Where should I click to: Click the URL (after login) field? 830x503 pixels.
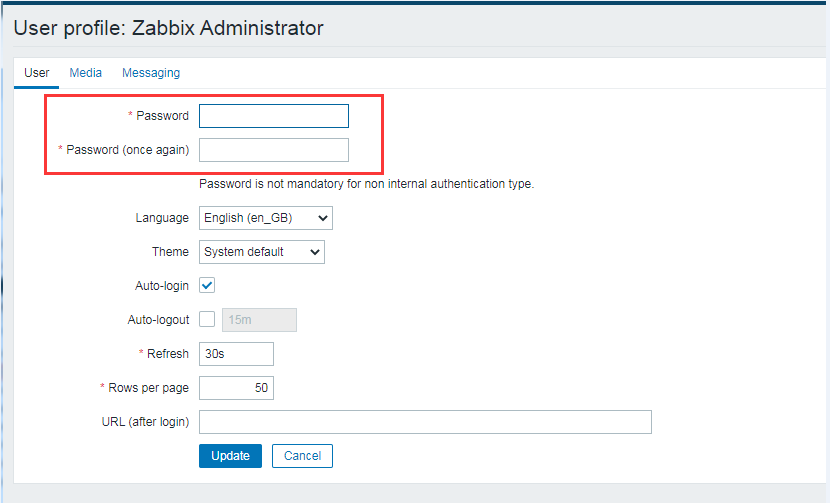[425, 422]
